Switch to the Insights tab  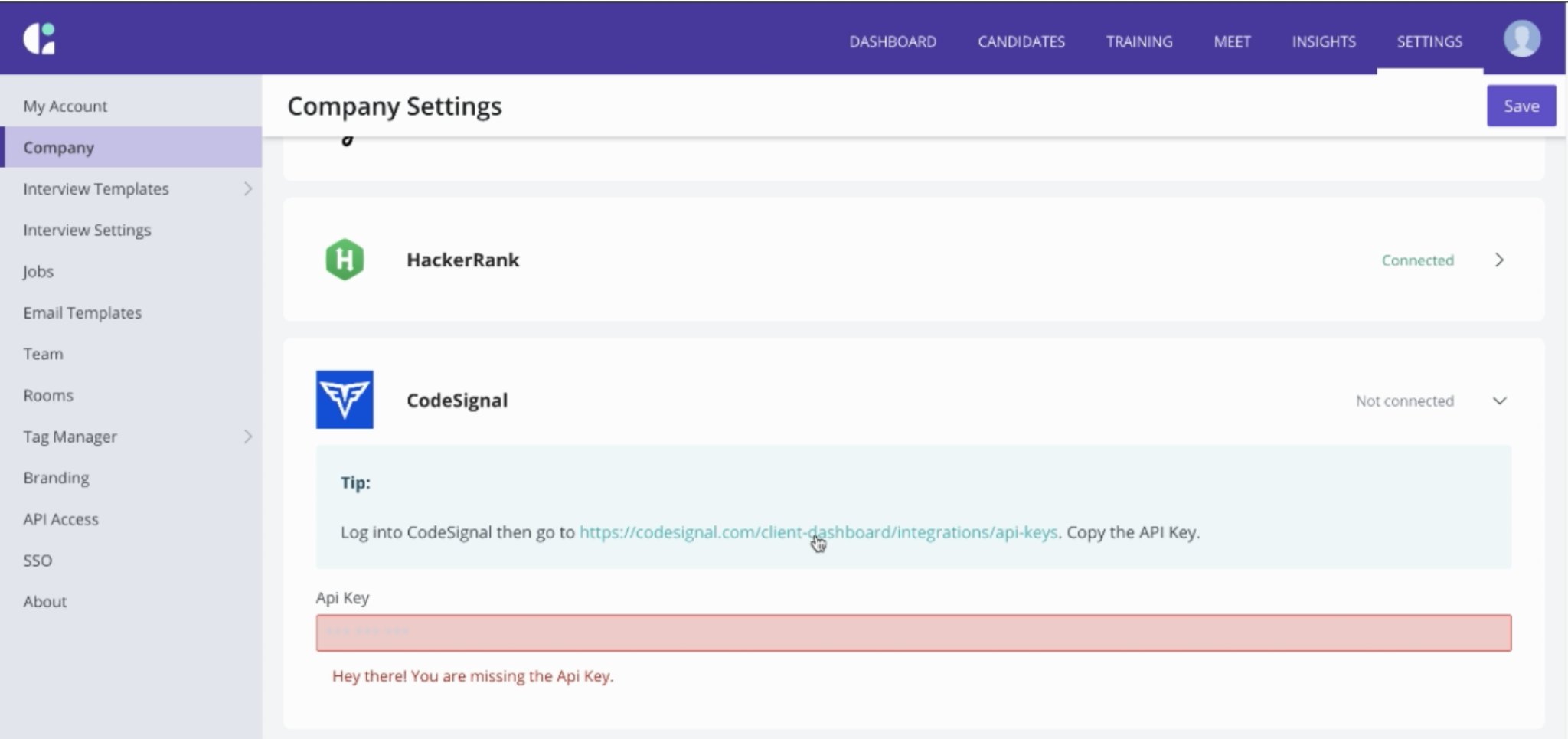pos(1324,41)
